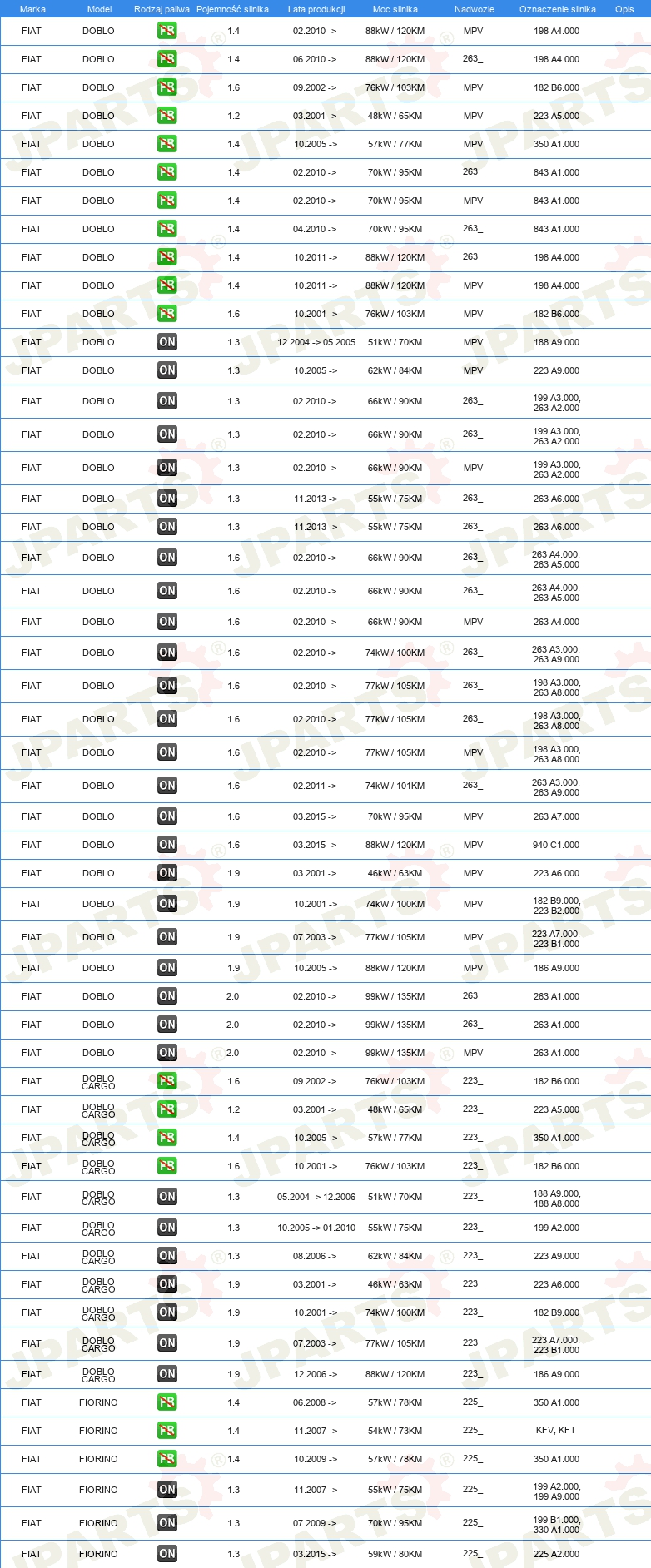
Task: Click production date 08.2006 ->
Action: (316, 1256)
